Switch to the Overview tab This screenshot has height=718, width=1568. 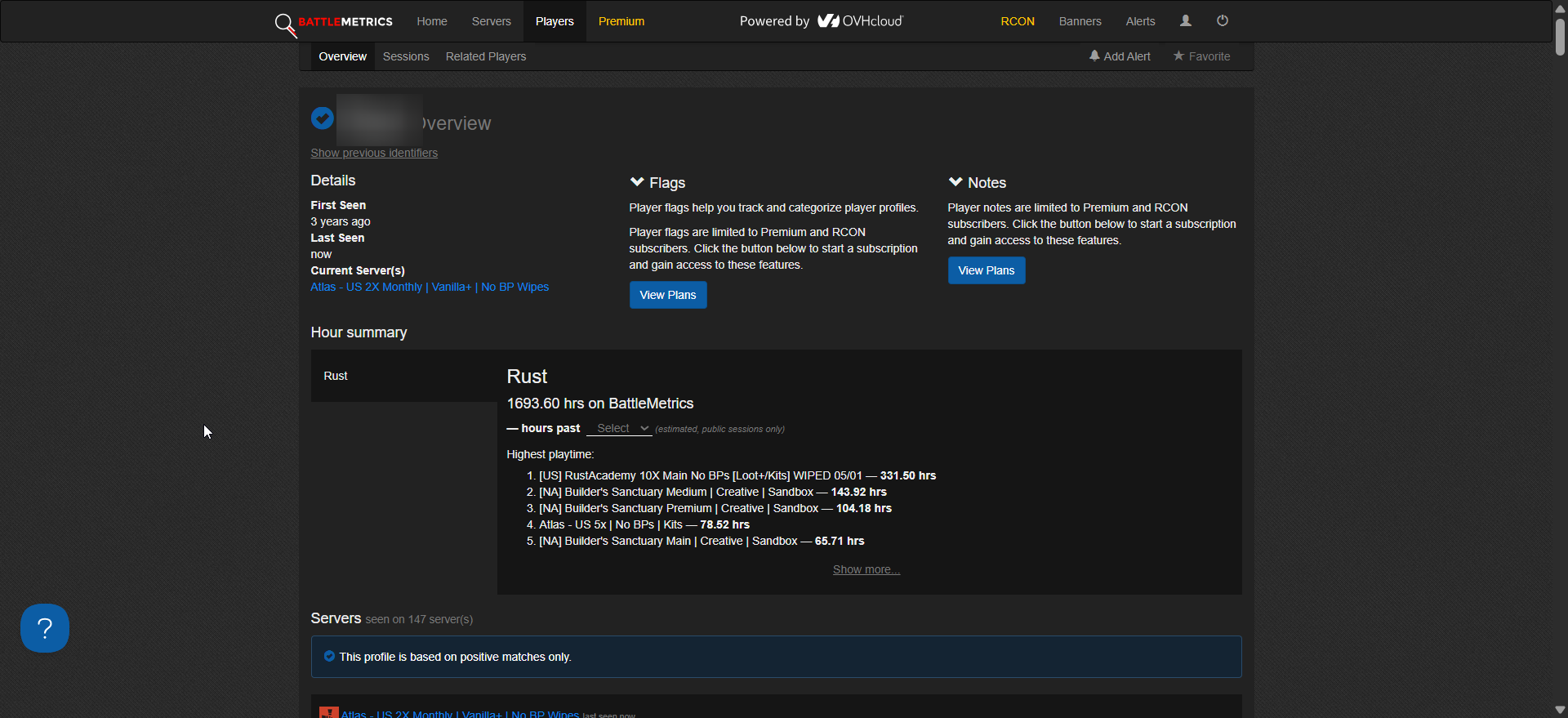(x=343, y=56)
